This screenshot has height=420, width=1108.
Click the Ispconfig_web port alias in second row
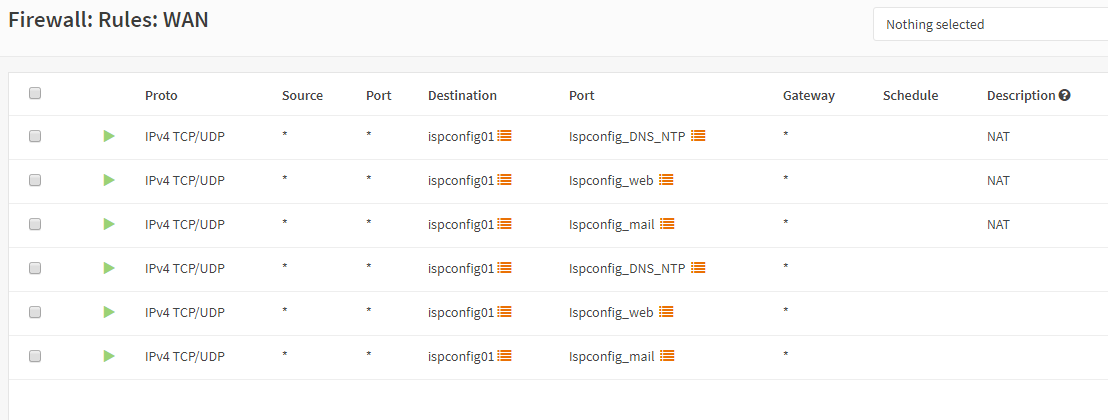pyautogui.click(x=612, y=180)
